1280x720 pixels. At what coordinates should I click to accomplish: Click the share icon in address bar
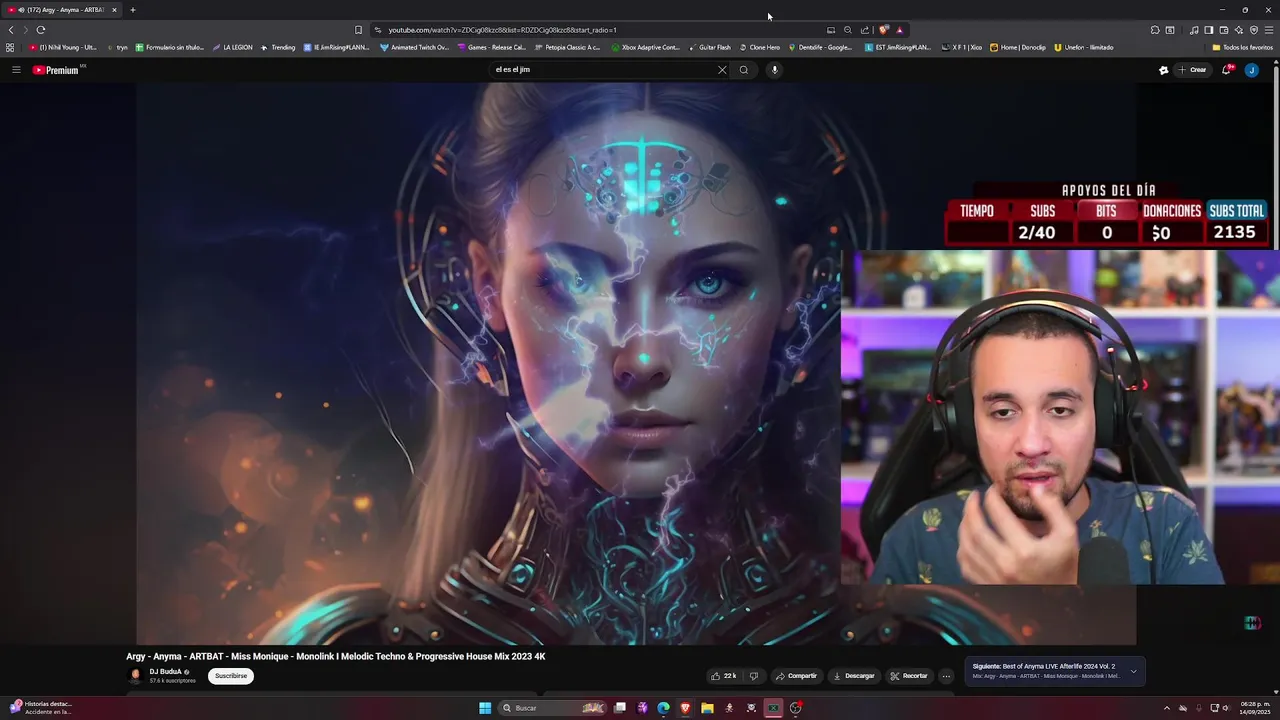pyautogui.click(x=865, y=30)
